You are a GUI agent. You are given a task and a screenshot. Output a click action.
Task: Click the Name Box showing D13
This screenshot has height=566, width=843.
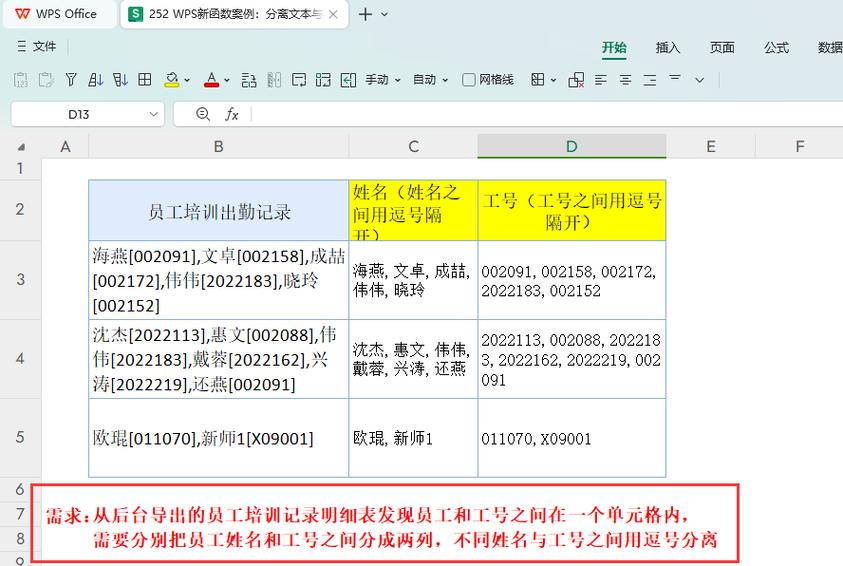click(x=78, y=114)
